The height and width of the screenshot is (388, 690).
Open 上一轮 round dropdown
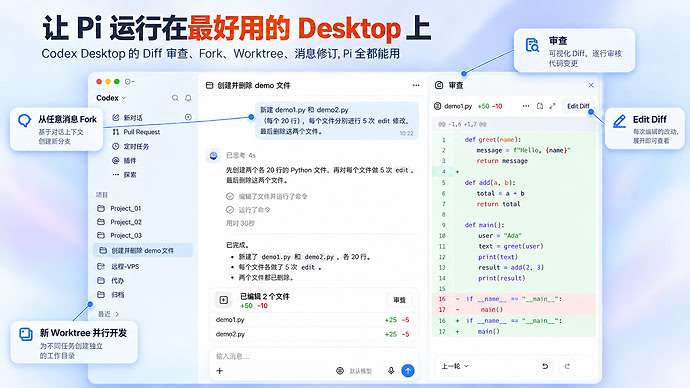pyautogui.click(x=455, y=366)
